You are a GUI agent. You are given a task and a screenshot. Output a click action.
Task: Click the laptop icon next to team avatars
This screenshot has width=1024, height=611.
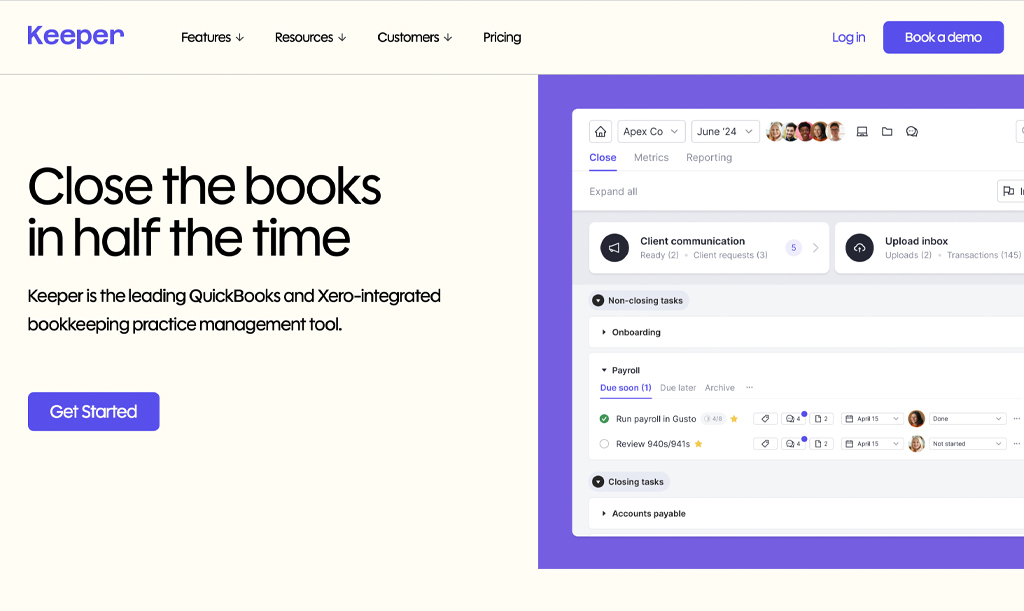click(862, 132)
